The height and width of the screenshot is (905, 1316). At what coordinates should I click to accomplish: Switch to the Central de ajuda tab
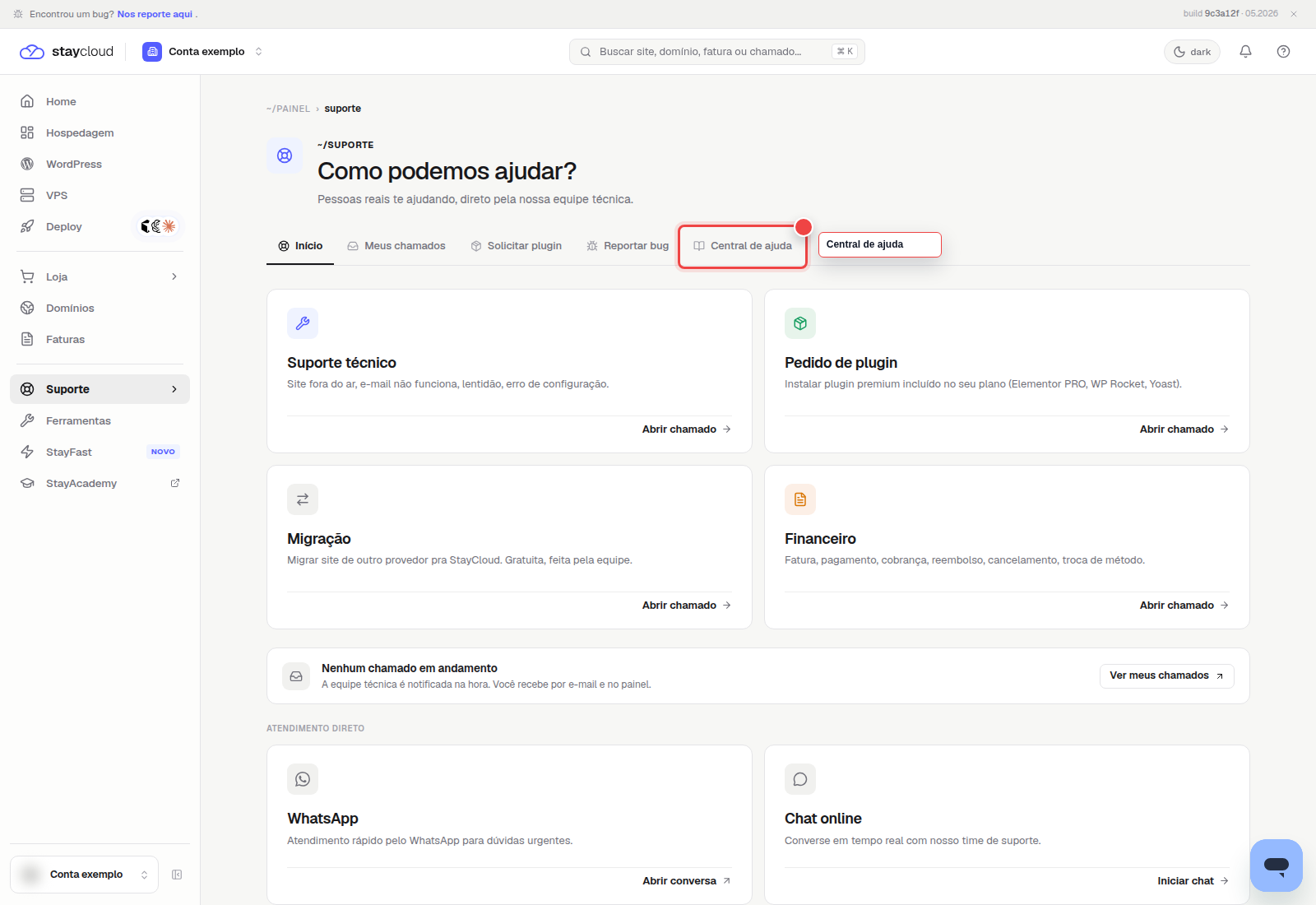[743, 246]
